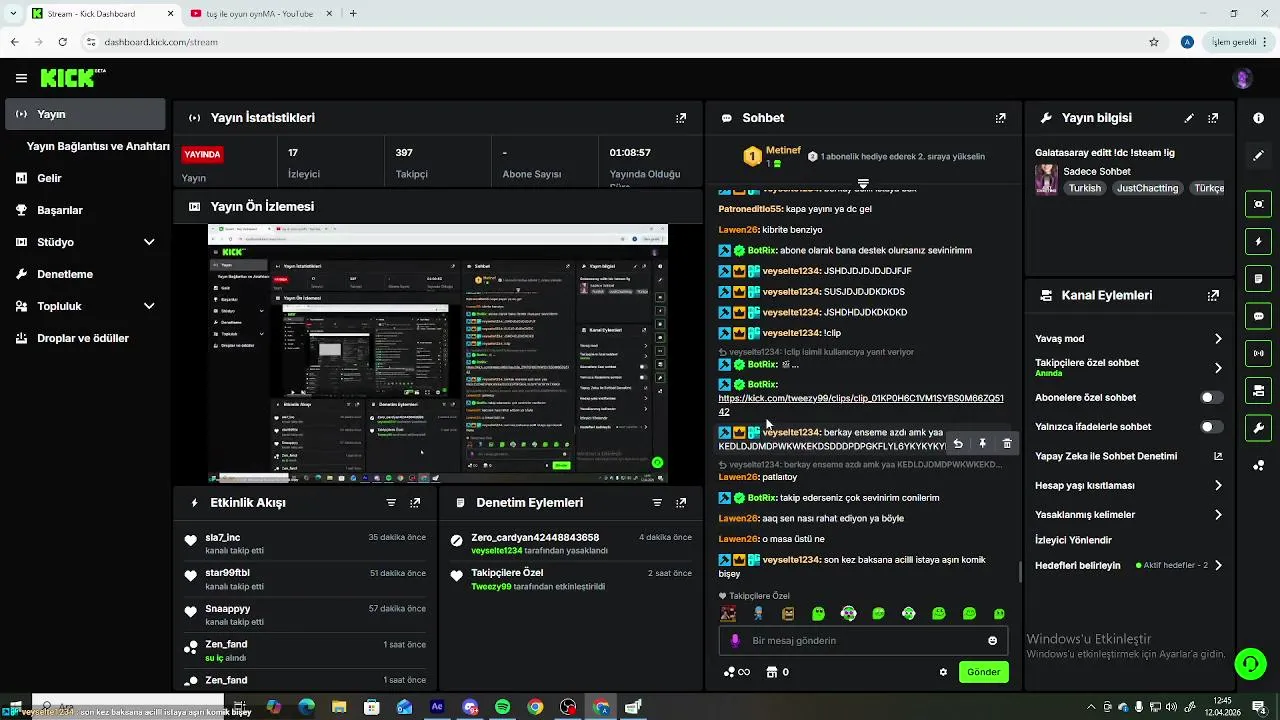
Task: Open the hamburger menu beside the Kick logo
Action: pyautogui.click(x=21, y=78)
